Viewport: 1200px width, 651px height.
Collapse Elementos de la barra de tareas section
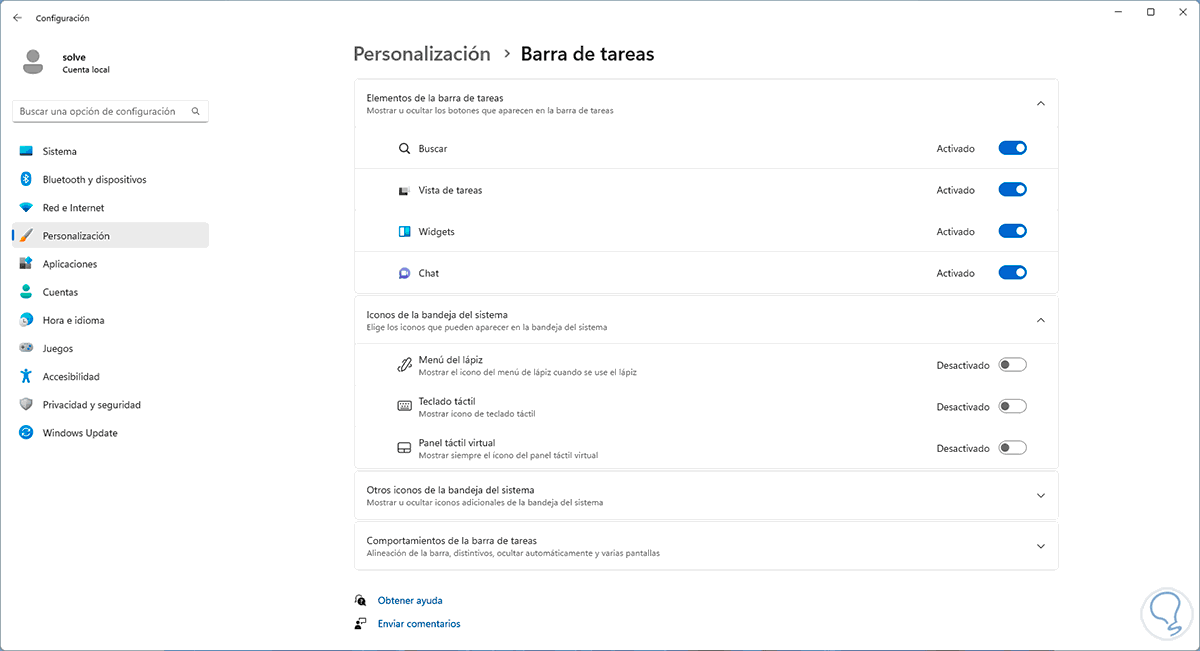pos(1040,104)
